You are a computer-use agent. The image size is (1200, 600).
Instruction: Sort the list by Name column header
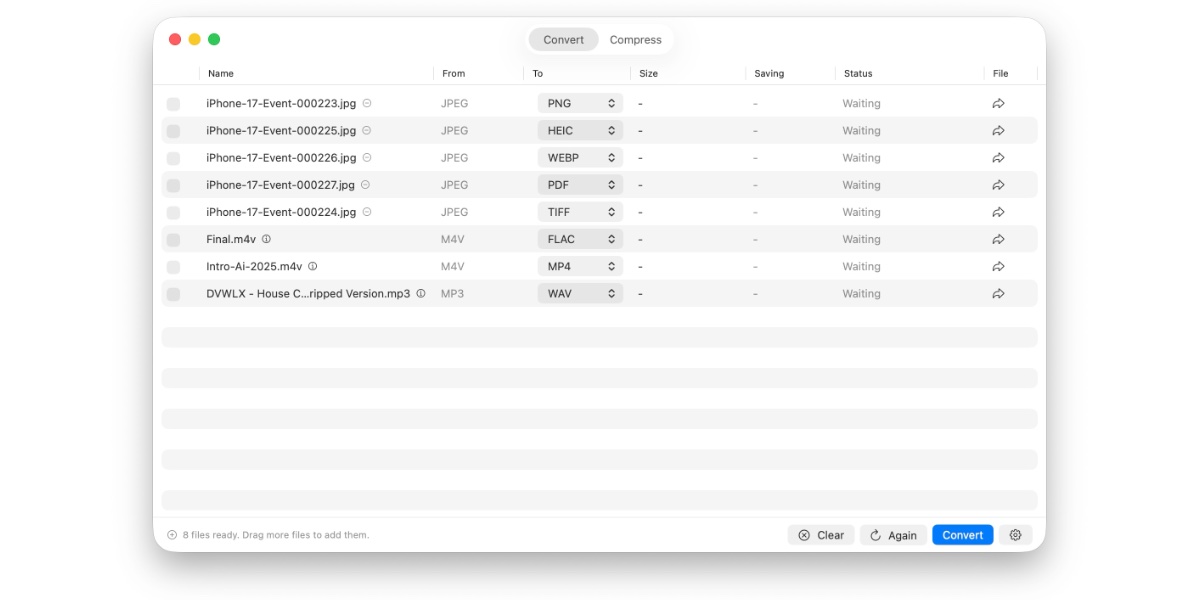[x=221, y=74]
